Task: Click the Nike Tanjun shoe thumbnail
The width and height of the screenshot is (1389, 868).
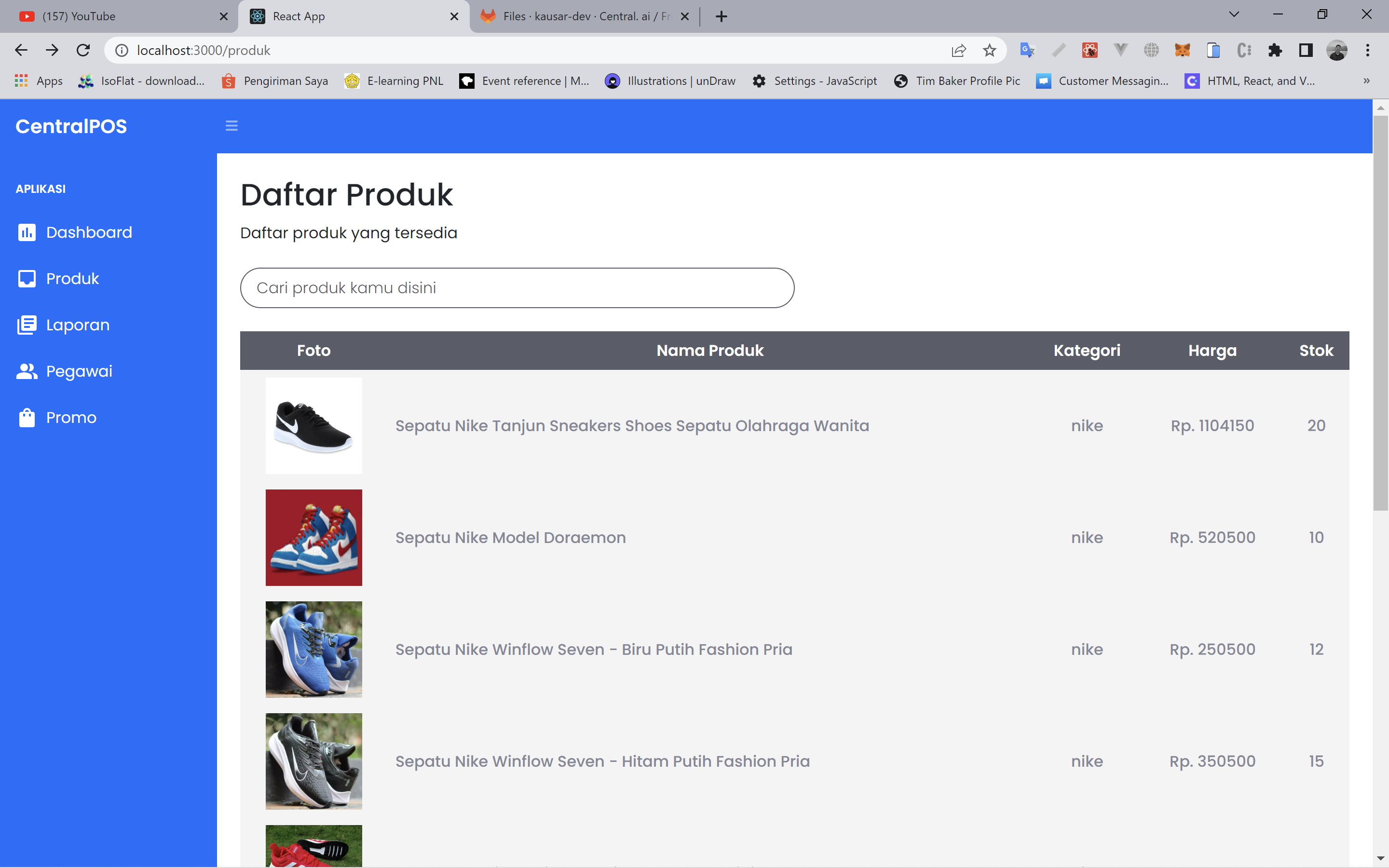Action: 314,425
